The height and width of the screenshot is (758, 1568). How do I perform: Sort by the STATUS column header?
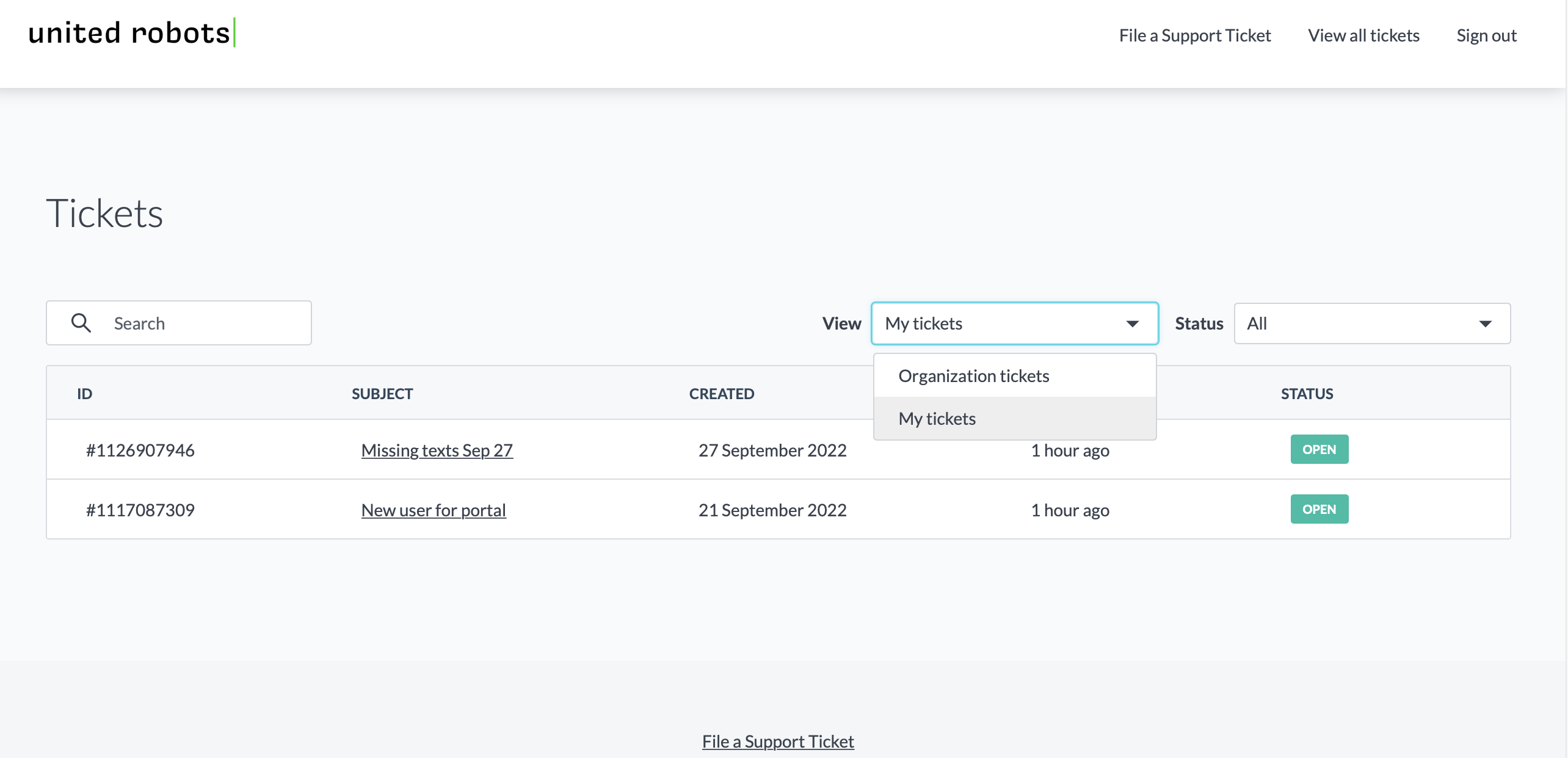(x=1307, y=394)
